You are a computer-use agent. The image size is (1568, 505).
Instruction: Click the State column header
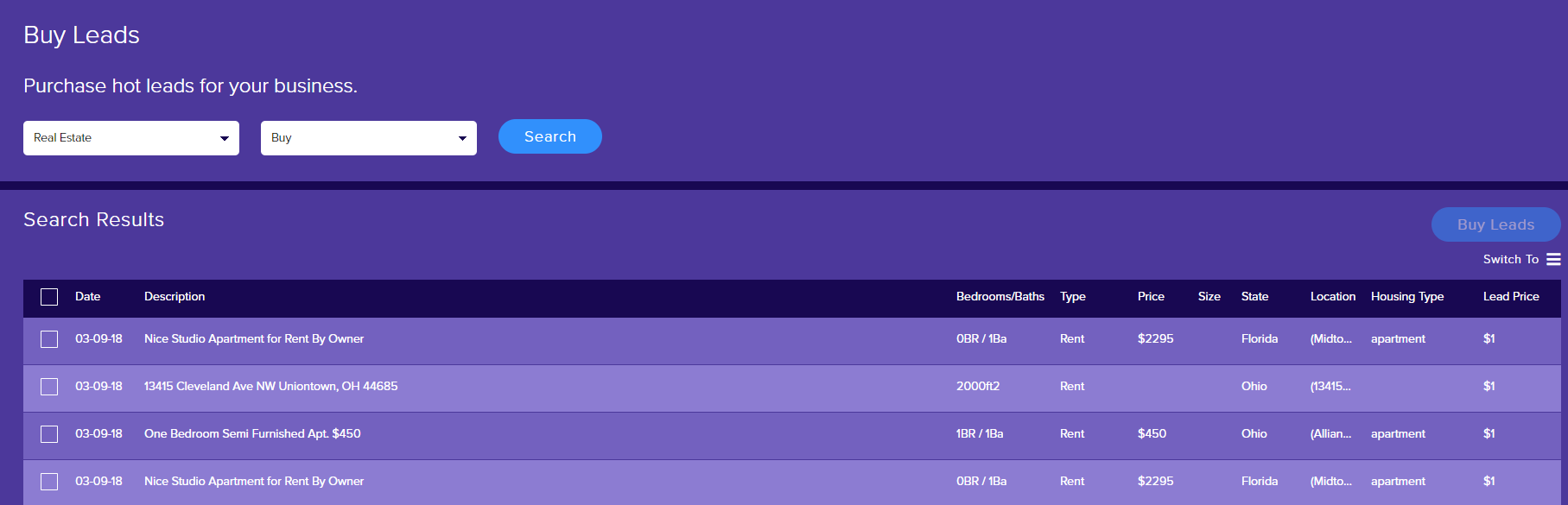point(1254,296)
